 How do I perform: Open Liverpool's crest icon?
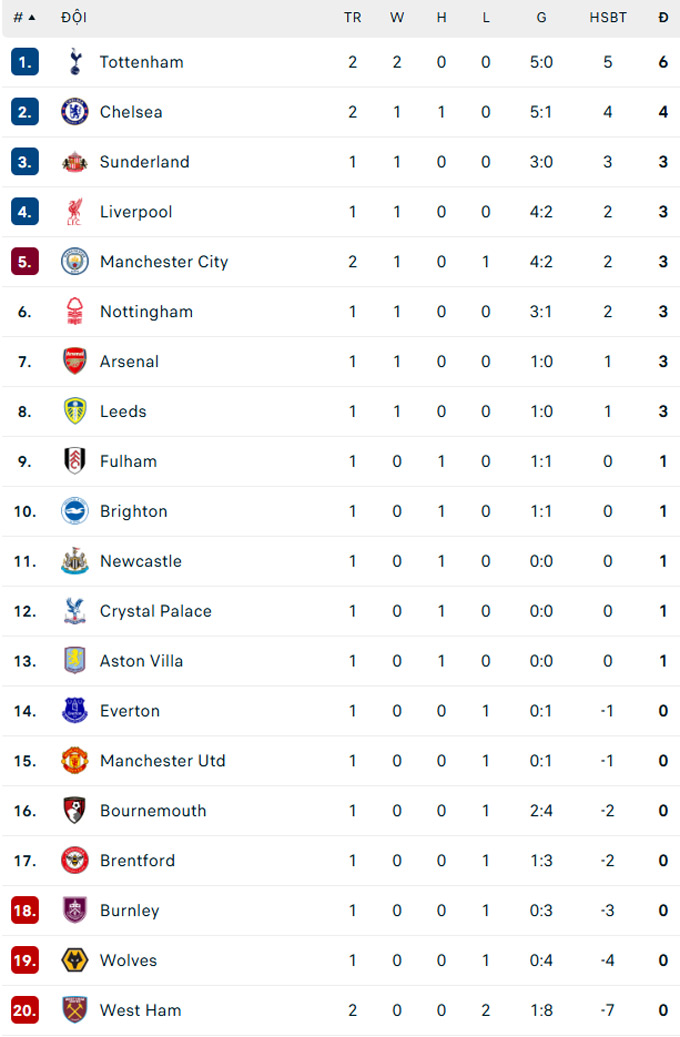75,212
